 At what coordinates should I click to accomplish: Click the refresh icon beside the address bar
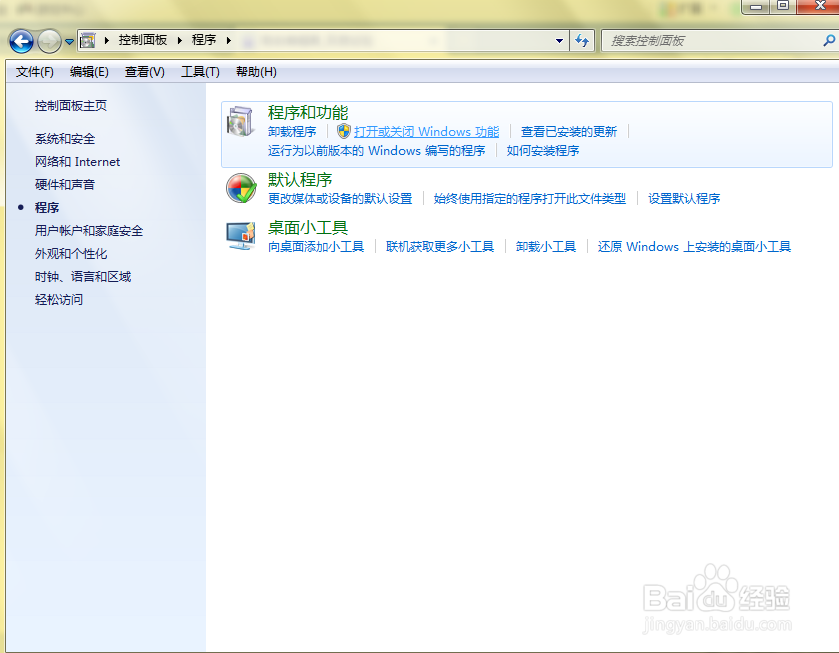pos(582,41)
